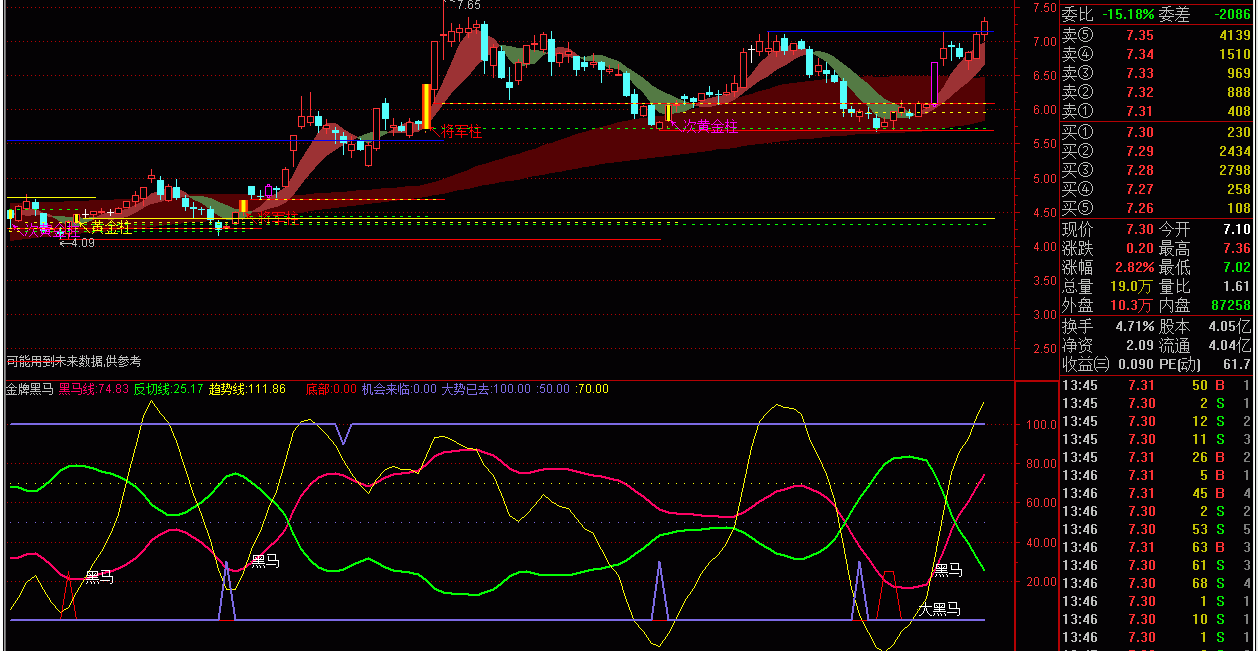The height and width of the screenshot is (651, 1260).
Task: Select the 反切线:25.17 indicator readout
Action: (x=169, y=389)
